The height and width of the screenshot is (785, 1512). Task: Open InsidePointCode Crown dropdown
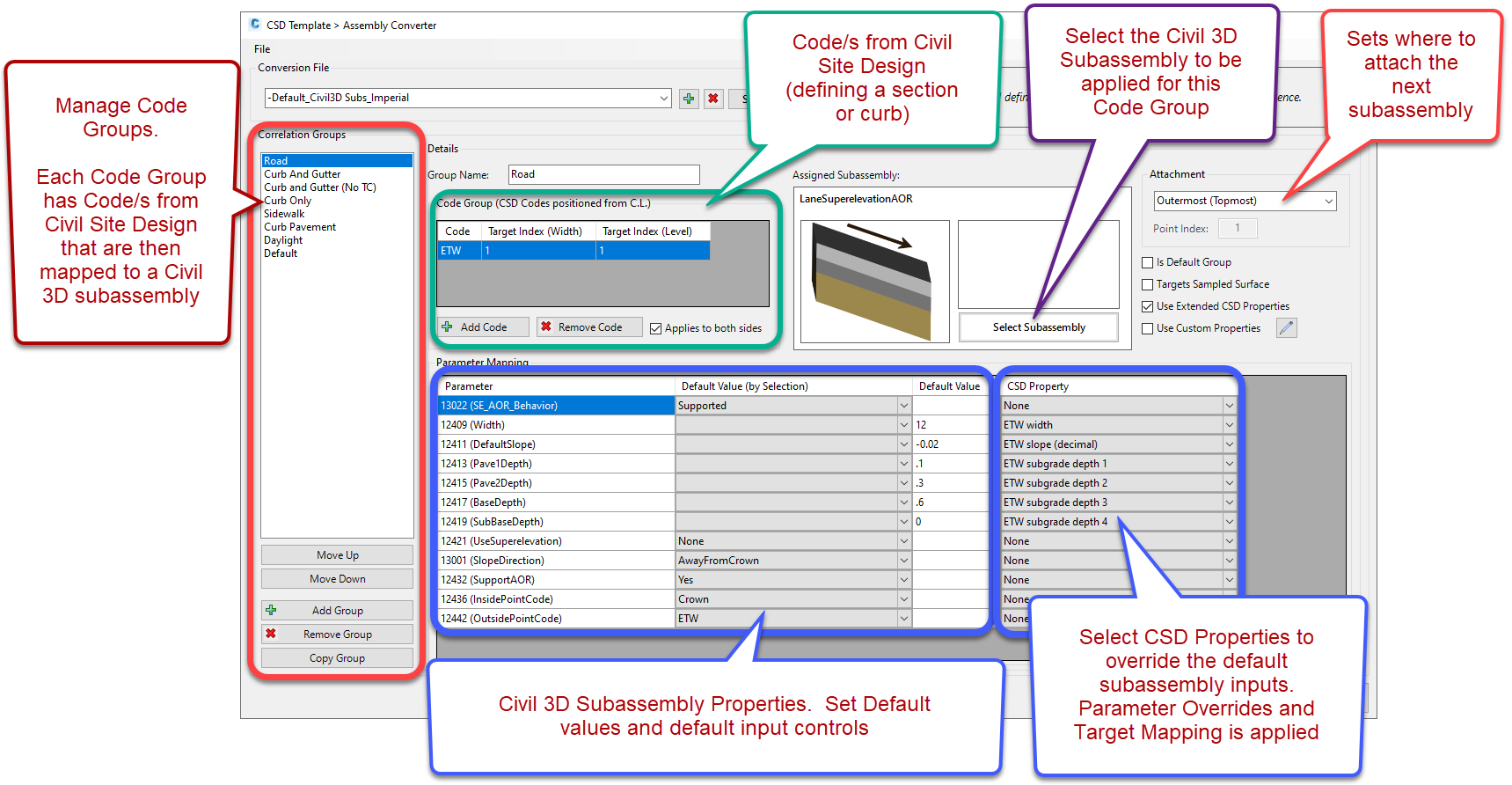[x=903, y=599]
